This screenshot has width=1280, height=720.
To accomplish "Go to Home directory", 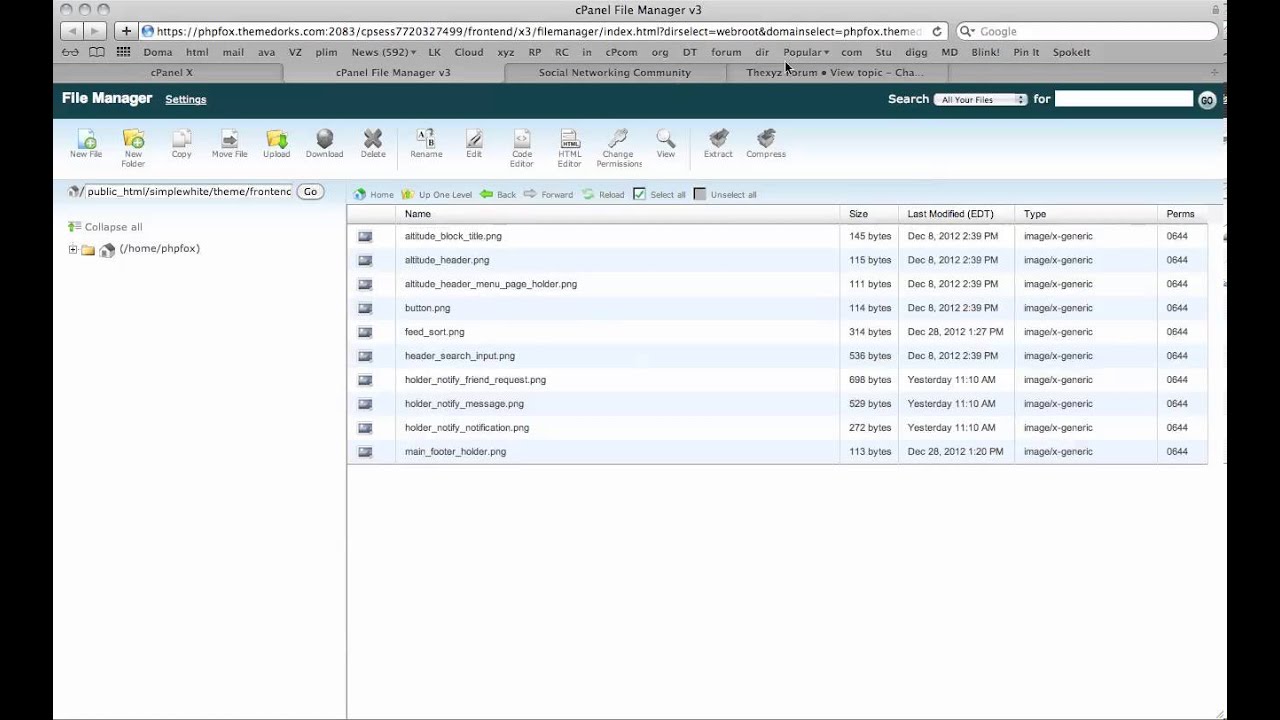I will [x=374, y=194].
